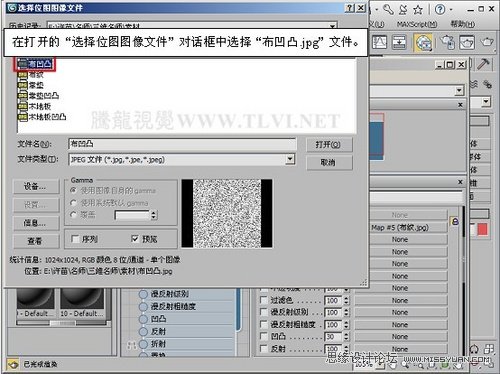Open the dropdown in the Material Editor window
500x374 pixels.
(459, 90)
